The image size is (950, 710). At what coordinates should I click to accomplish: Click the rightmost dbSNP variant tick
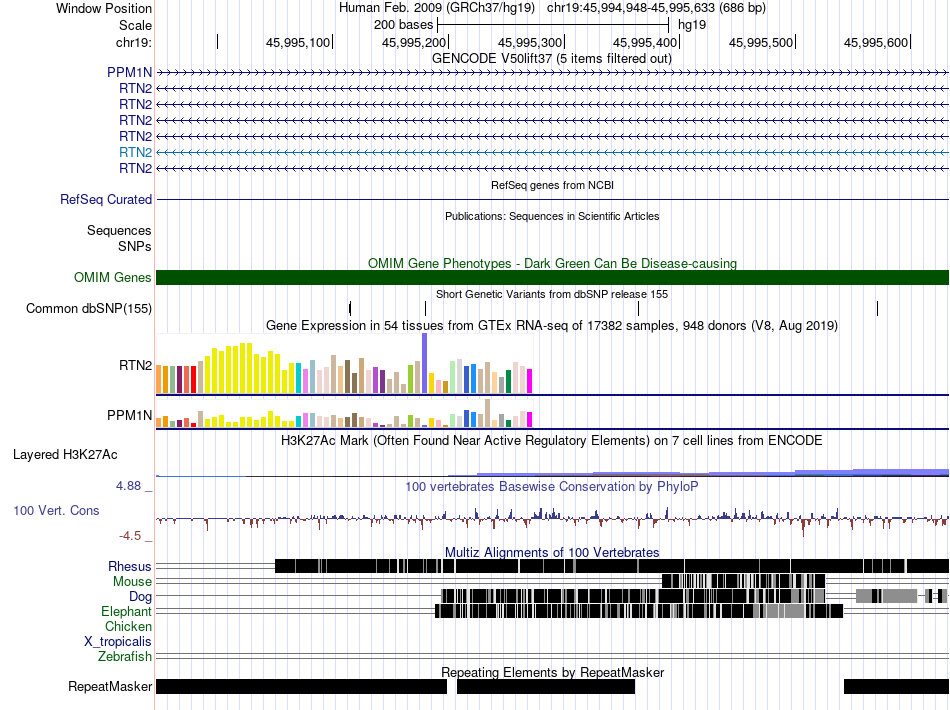click(877, 308)
